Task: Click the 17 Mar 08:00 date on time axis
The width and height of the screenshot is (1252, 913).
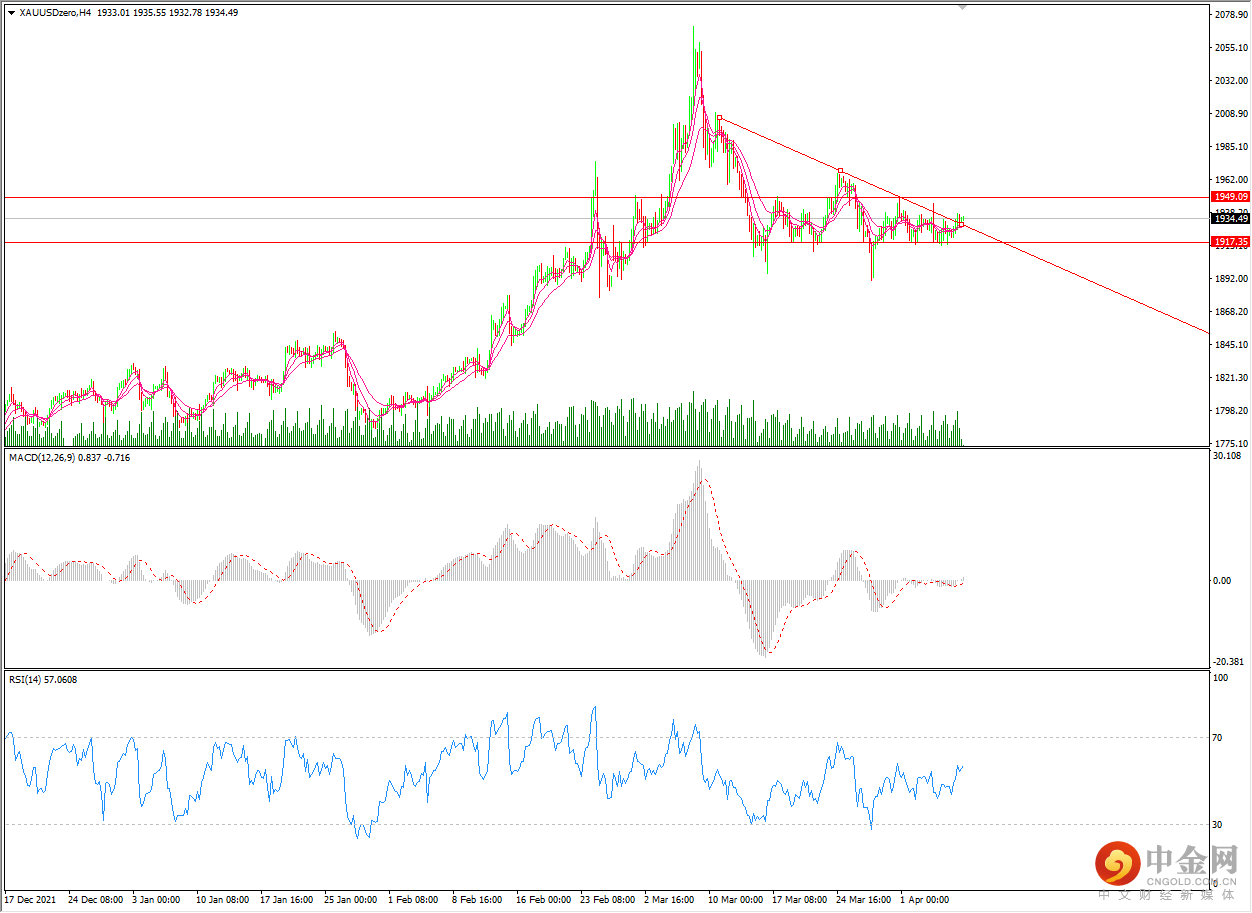Action: click(x=801, y=900)
